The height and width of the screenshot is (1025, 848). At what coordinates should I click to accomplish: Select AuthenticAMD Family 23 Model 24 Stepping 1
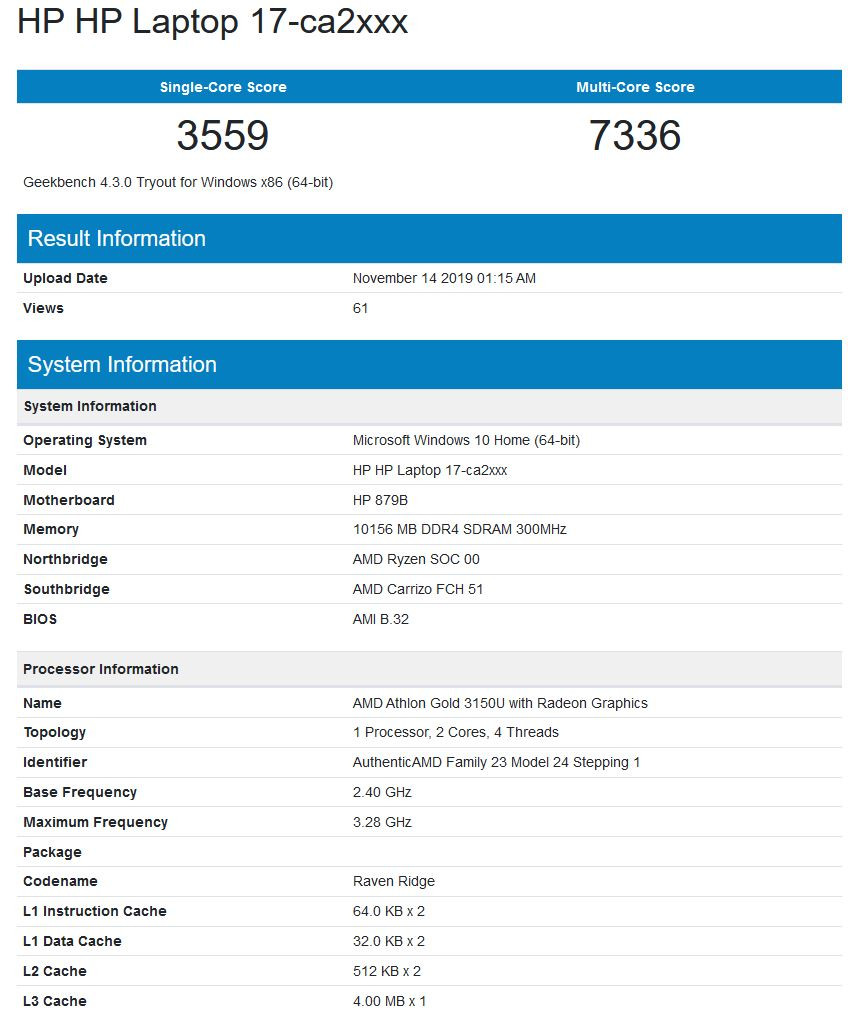496,763
